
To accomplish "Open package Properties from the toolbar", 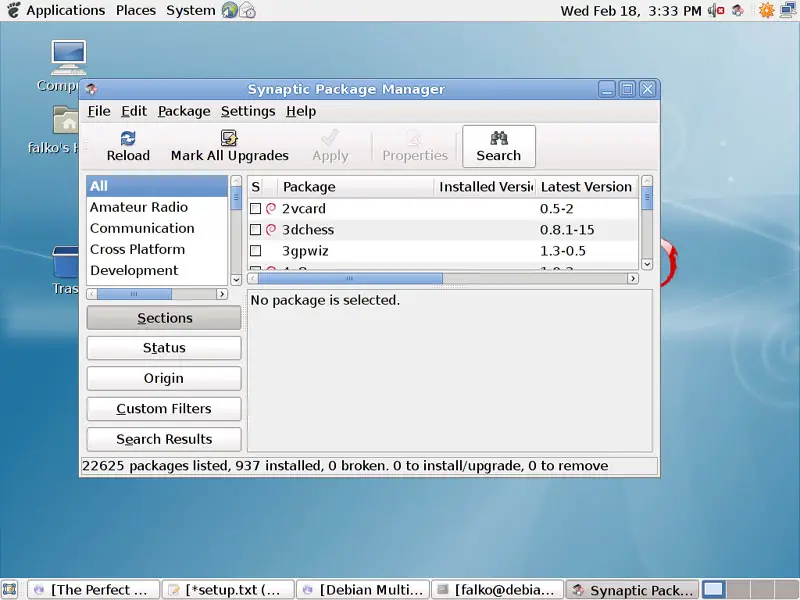I will [415, 146].
